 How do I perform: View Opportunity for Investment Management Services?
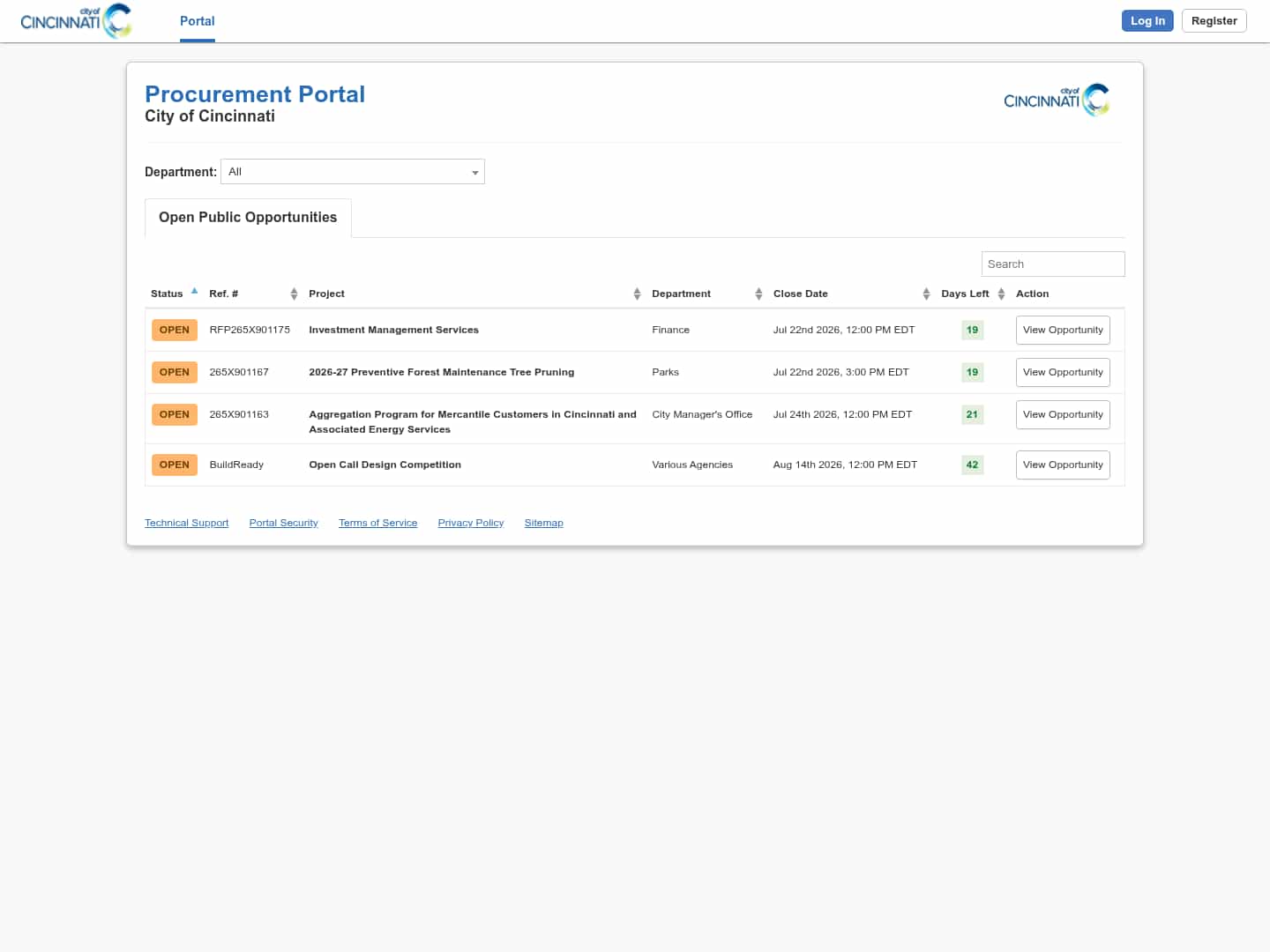pos(1063,331)
